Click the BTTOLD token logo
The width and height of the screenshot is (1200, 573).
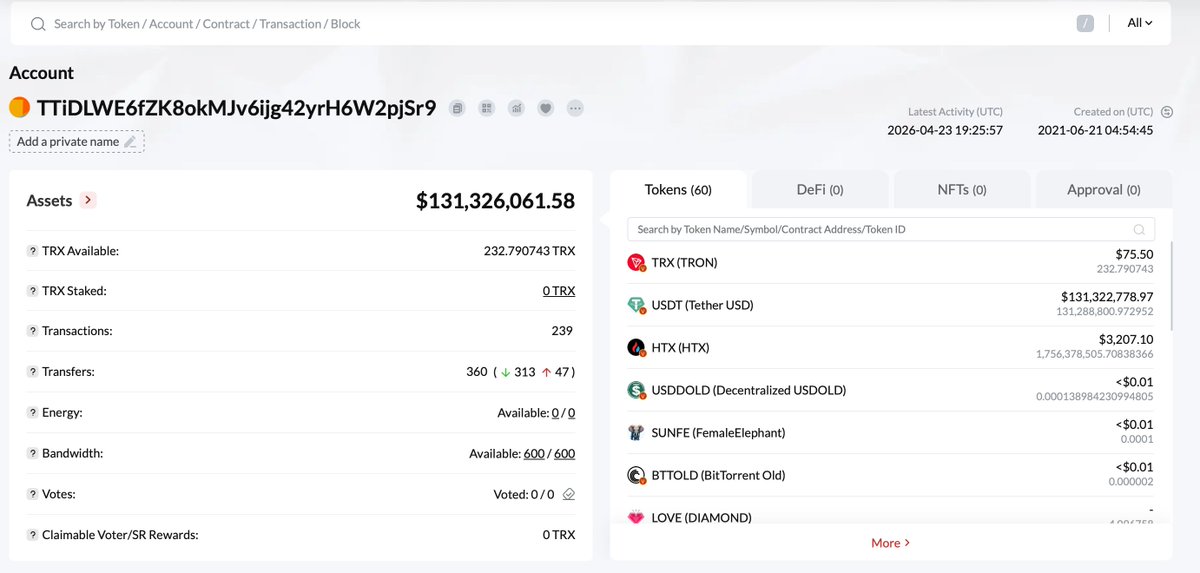[x=637, y=475]
